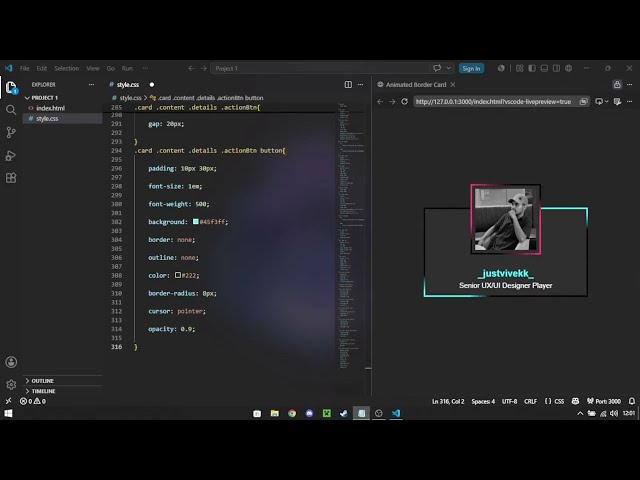Click the editor minimap

click(x=351, y=237)
